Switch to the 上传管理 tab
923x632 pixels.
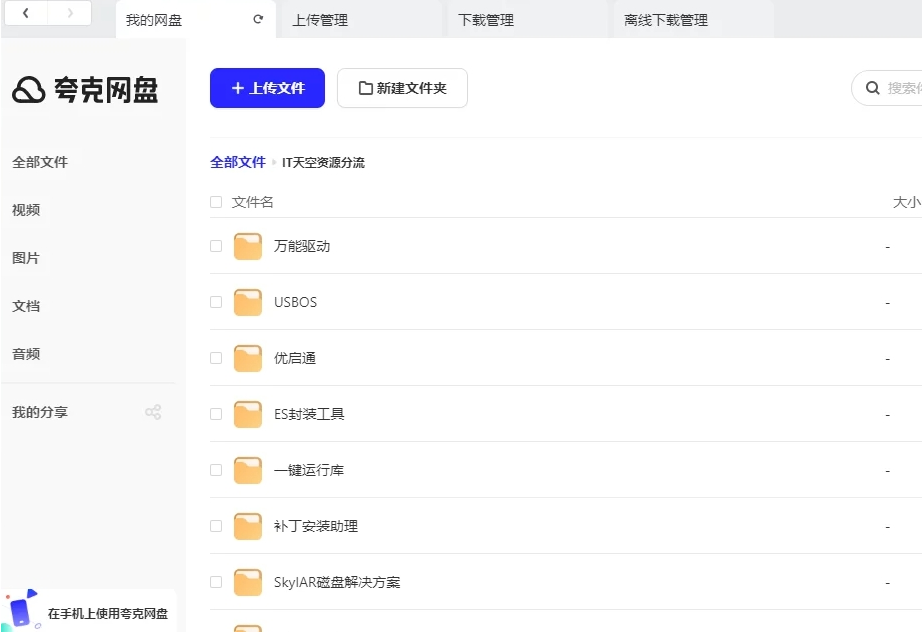pos(320,20)
